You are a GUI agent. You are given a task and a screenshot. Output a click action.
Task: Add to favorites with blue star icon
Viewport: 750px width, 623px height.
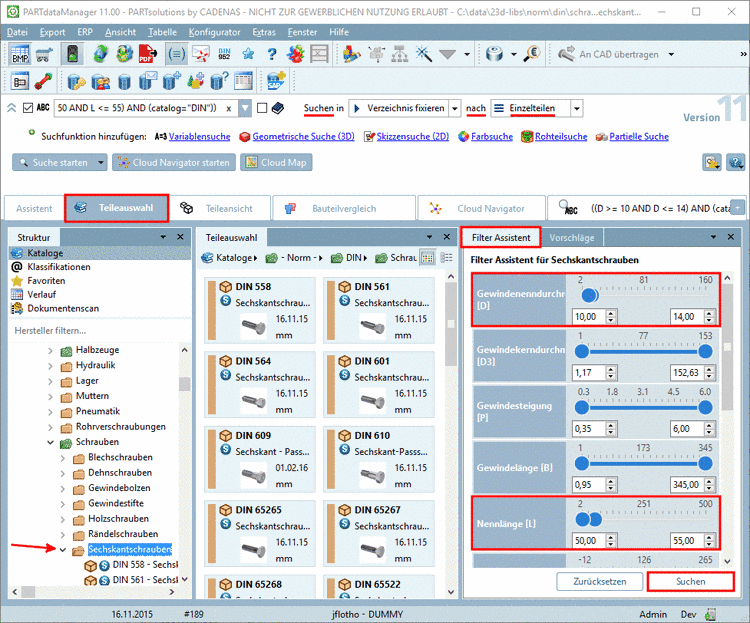coord(248,54)
